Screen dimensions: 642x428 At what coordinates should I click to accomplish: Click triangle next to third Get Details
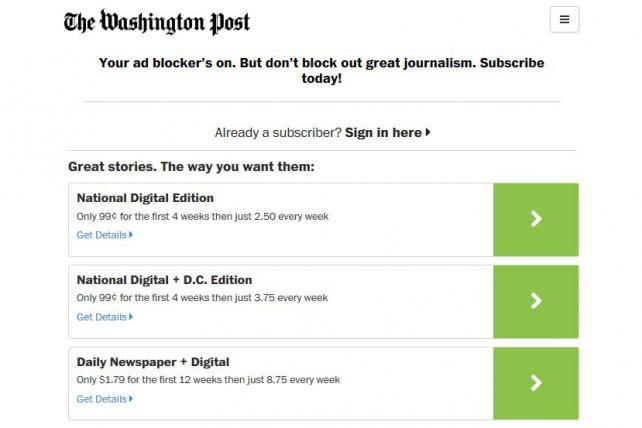coord(131,399)
